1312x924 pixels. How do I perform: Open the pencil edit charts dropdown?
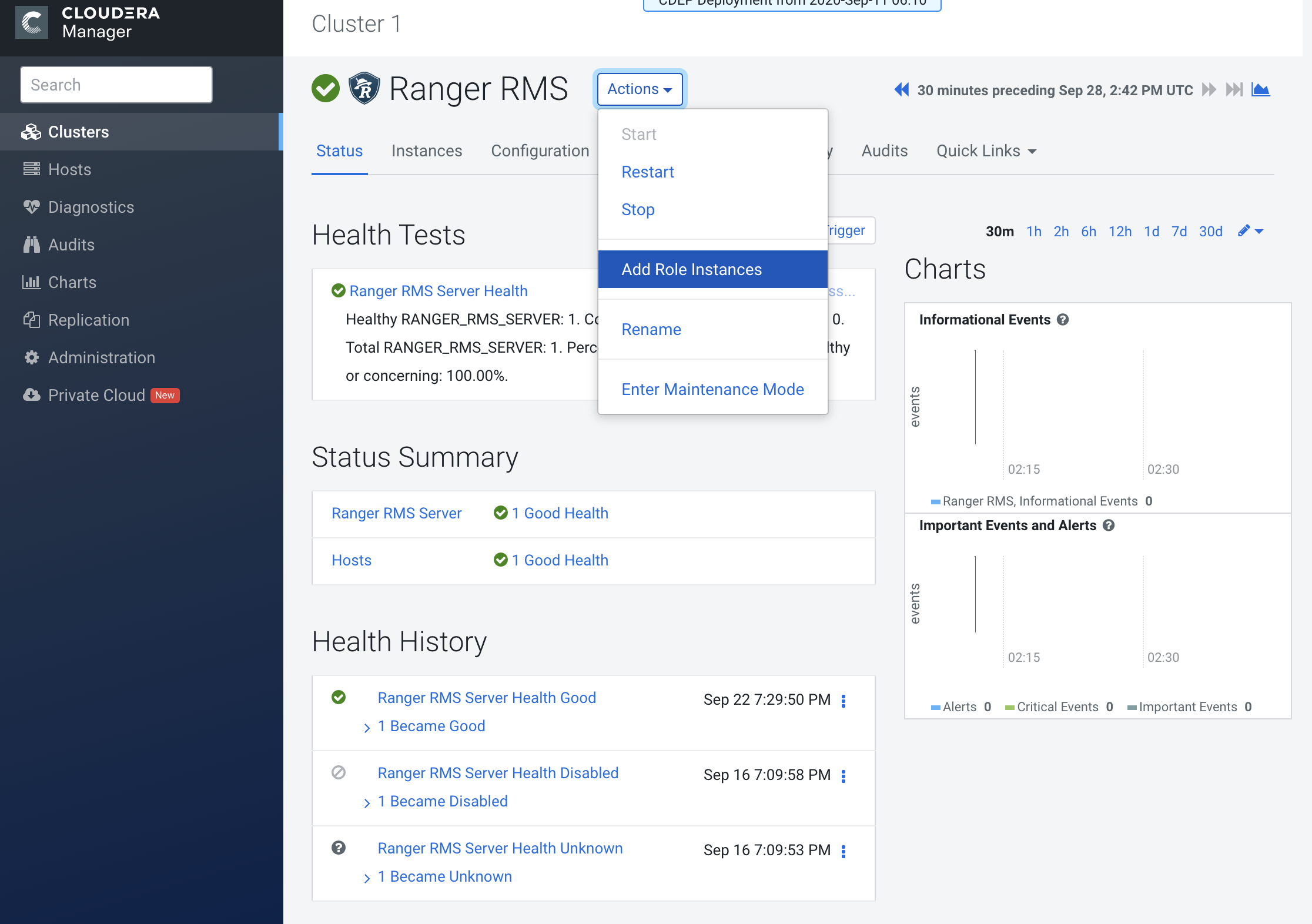(1250, 232)
